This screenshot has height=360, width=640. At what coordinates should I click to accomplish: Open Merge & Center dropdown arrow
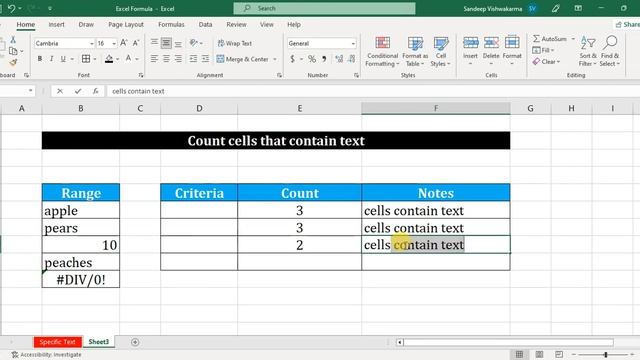[x=275, y=59]
